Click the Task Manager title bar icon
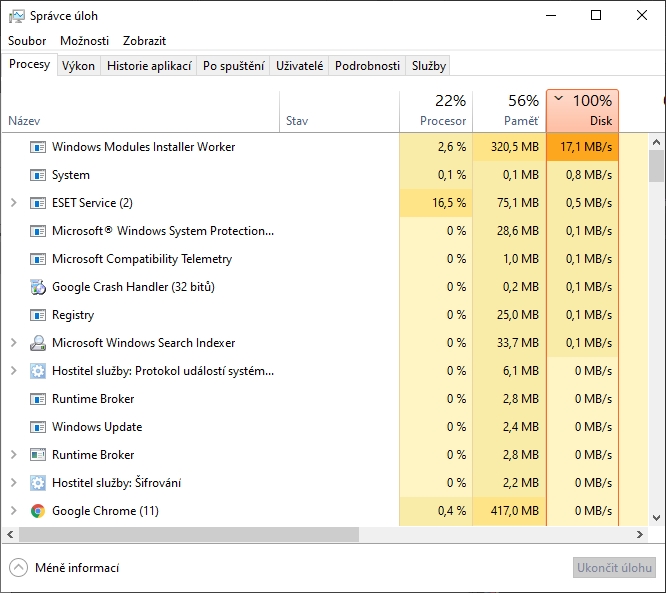The width and height of the screenshot is (666, 593). [x=16, y=16]
